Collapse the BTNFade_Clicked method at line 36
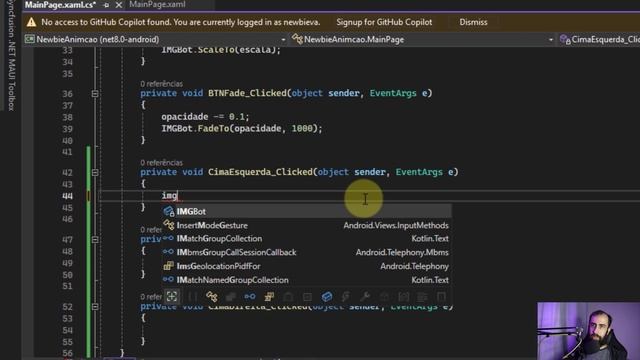Image resolution: width=640 pixels, height=360 pixels. [95, 93]
